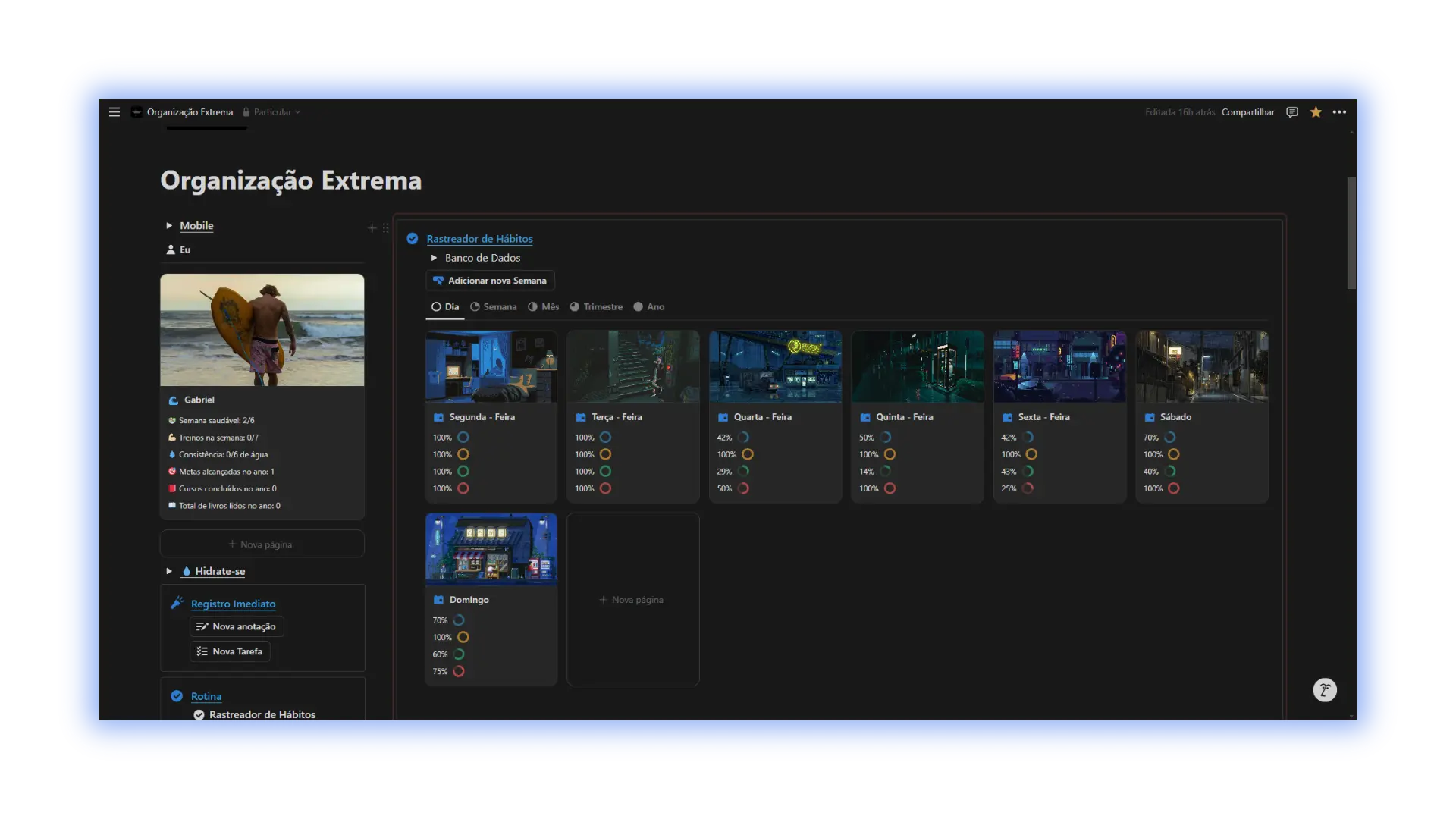Click Nova página under Gabriel card
This screenshot has width=1456, height=819.
pyautogui.click(x=262, y=544)
